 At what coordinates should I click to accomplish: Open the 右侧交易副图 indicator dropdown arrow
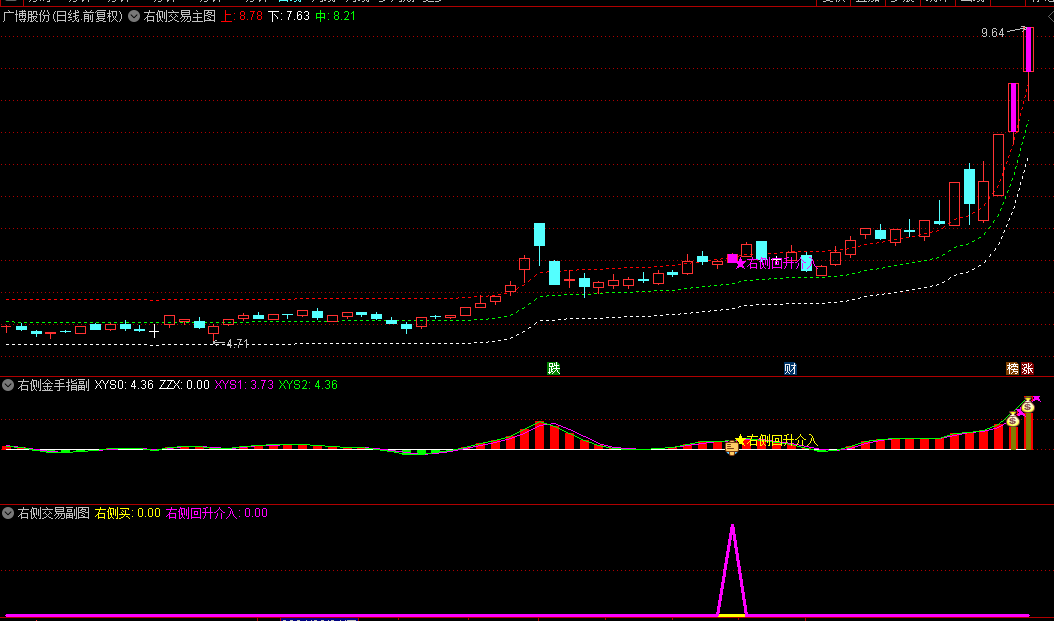coord(8,513)
